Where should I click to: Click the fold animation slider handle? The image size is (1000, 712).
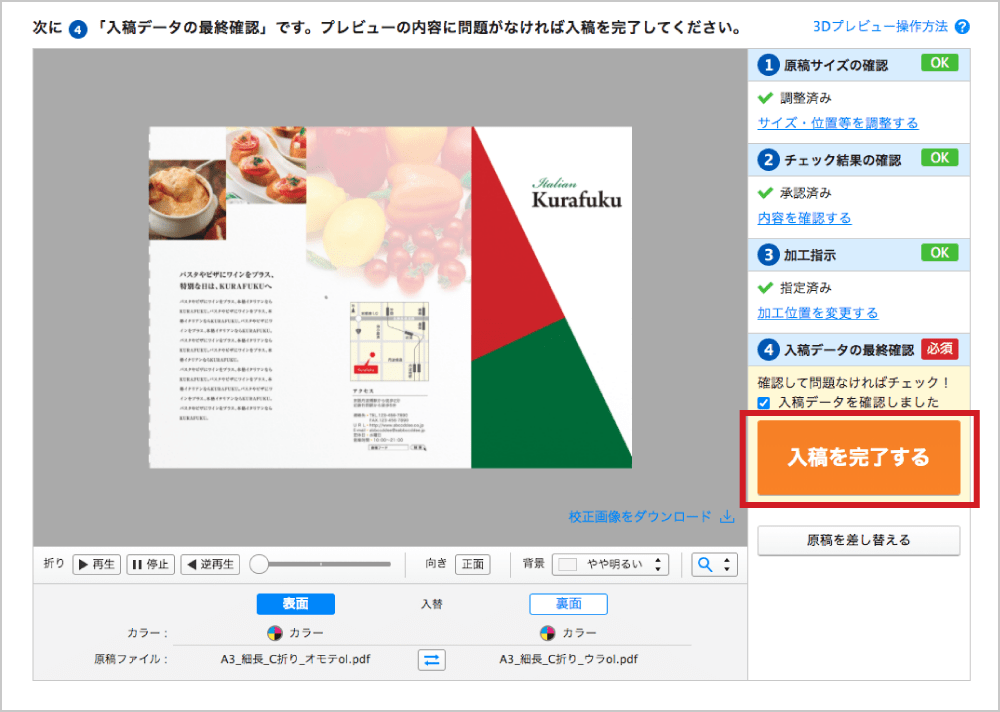pos(260,564)
